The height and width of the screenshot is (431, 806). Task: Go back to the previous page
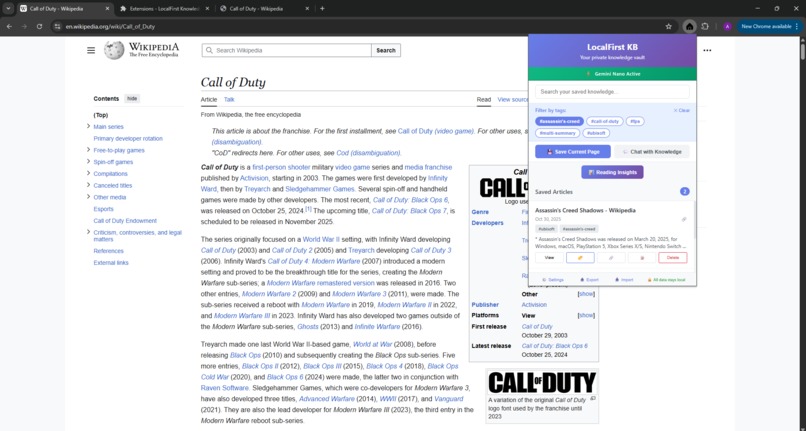click(x=9, y=26)
